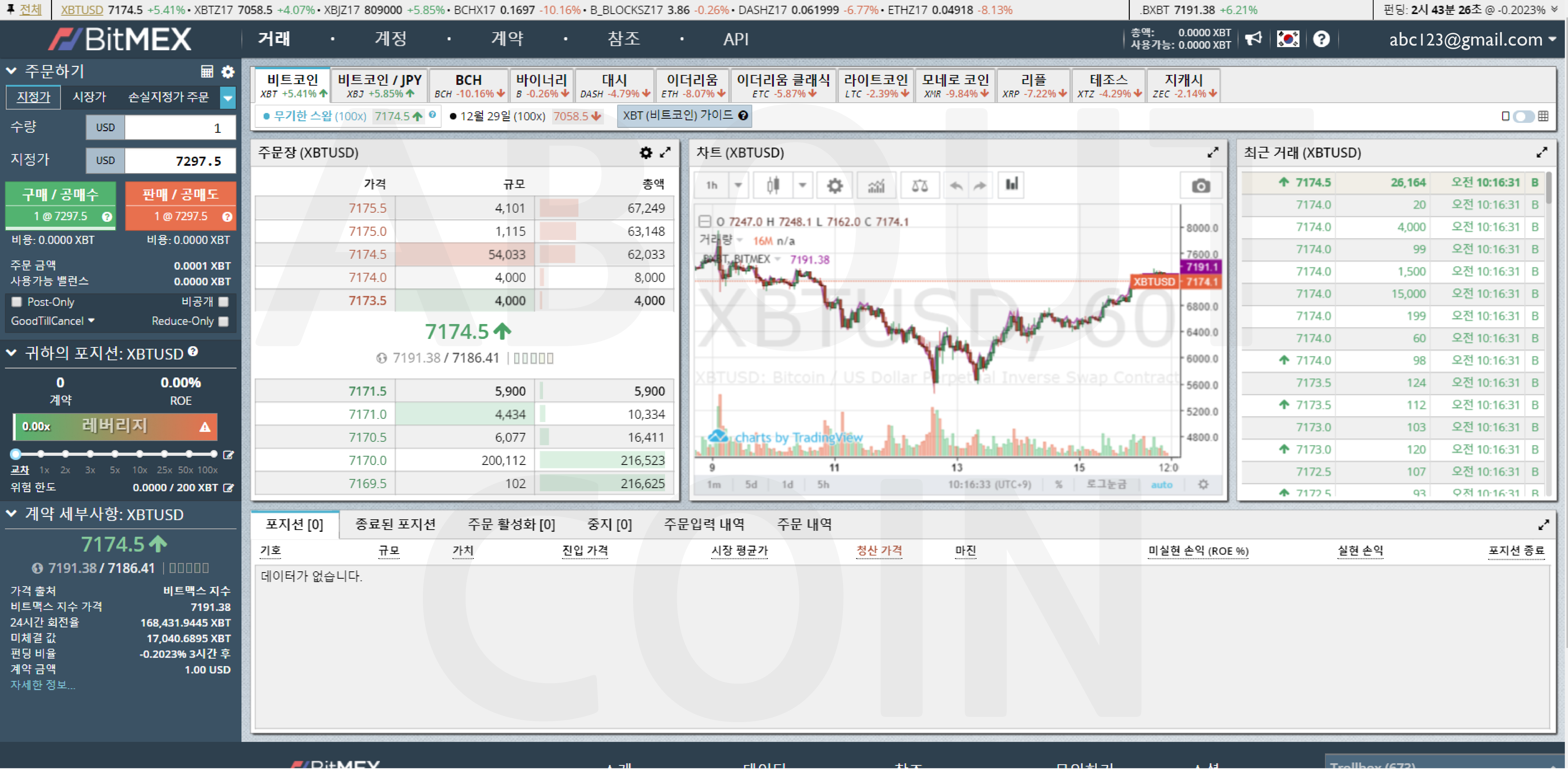The image size is (1568, 769).
Task: Expand the chart panel to fullscreen
Action: [x=1213, y=152]
